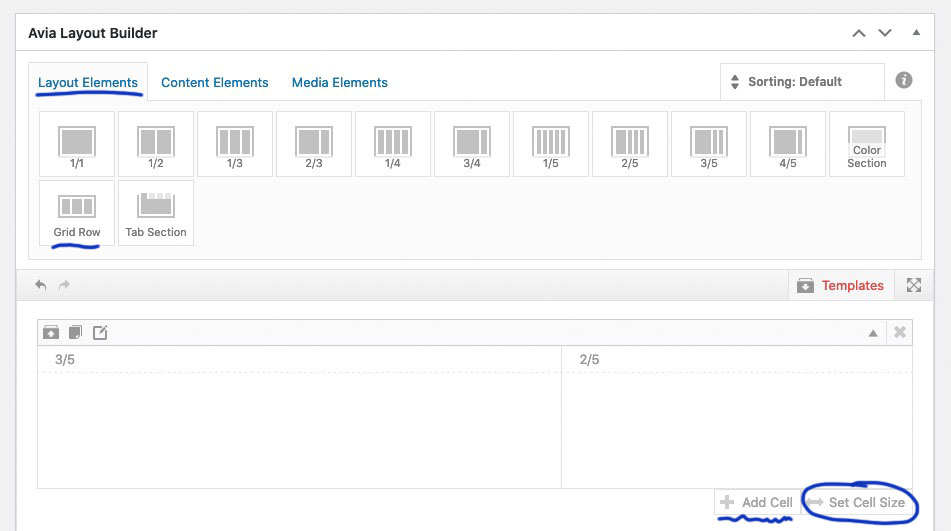This screenshot has height=531, width=951.
Task: Select the 3/5 grid cell
Action: (x=299, y=417)
